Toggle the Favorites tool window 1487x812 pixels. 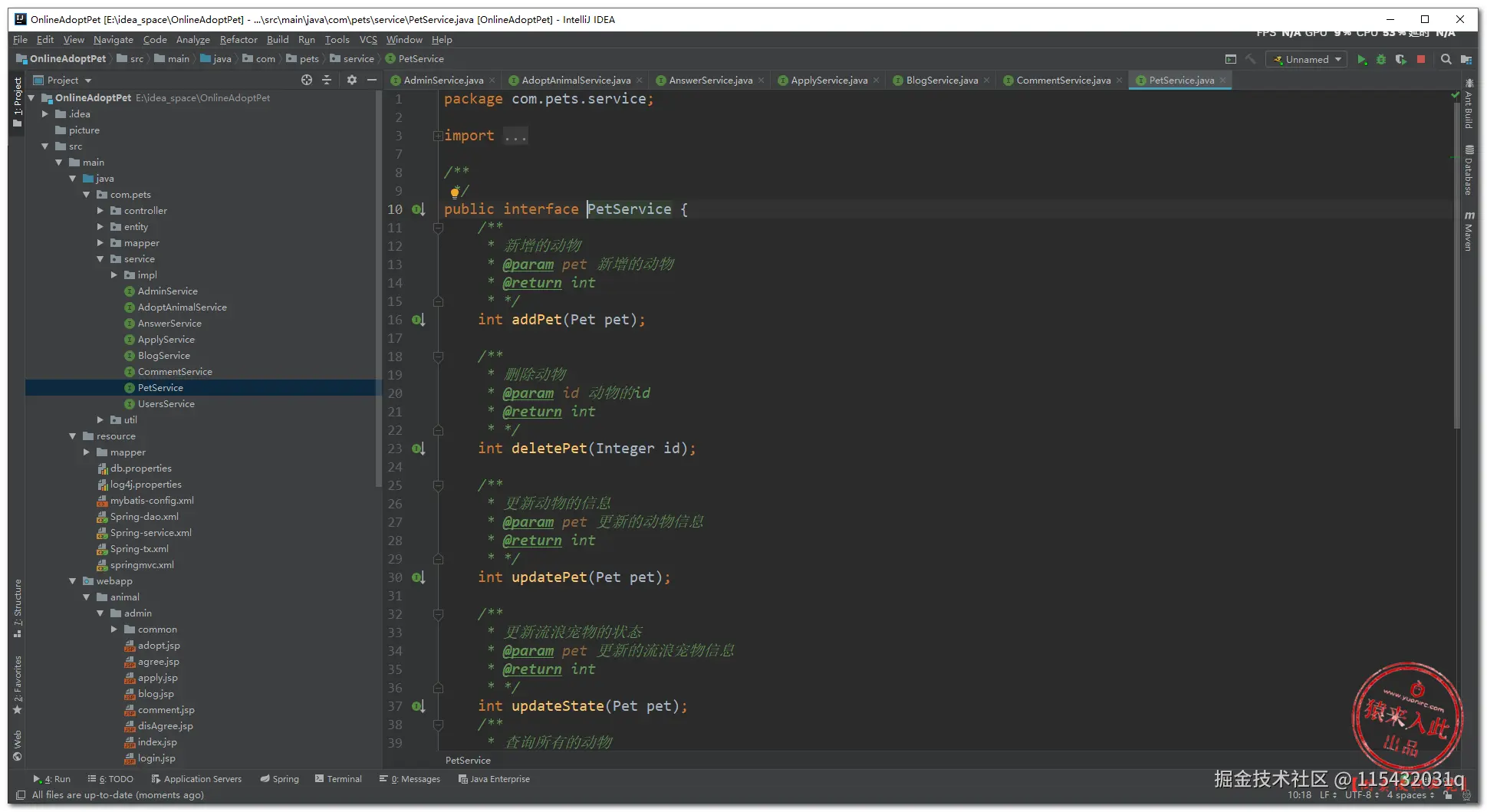tap(17, 684)
